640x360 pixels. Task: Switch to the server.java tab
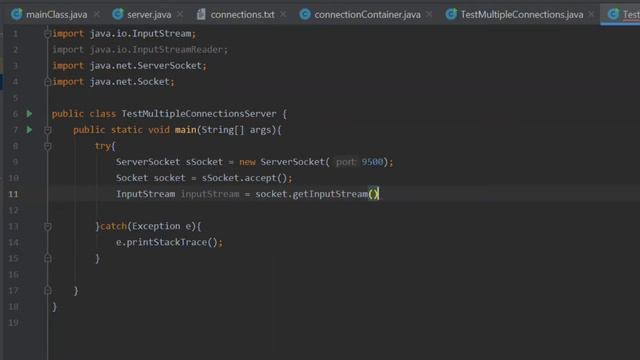click(149, 15)
